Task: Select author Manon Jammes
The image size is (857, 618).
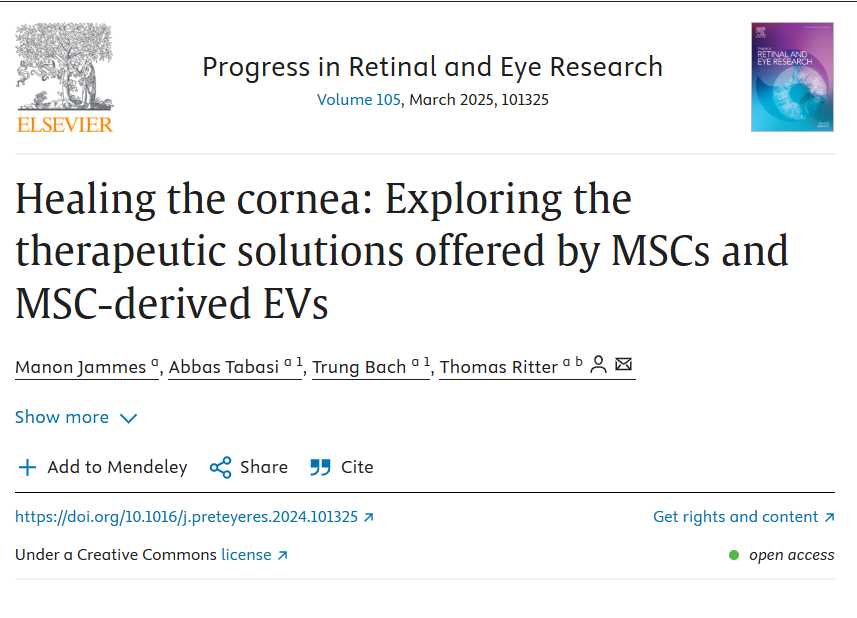Action: 80,367
